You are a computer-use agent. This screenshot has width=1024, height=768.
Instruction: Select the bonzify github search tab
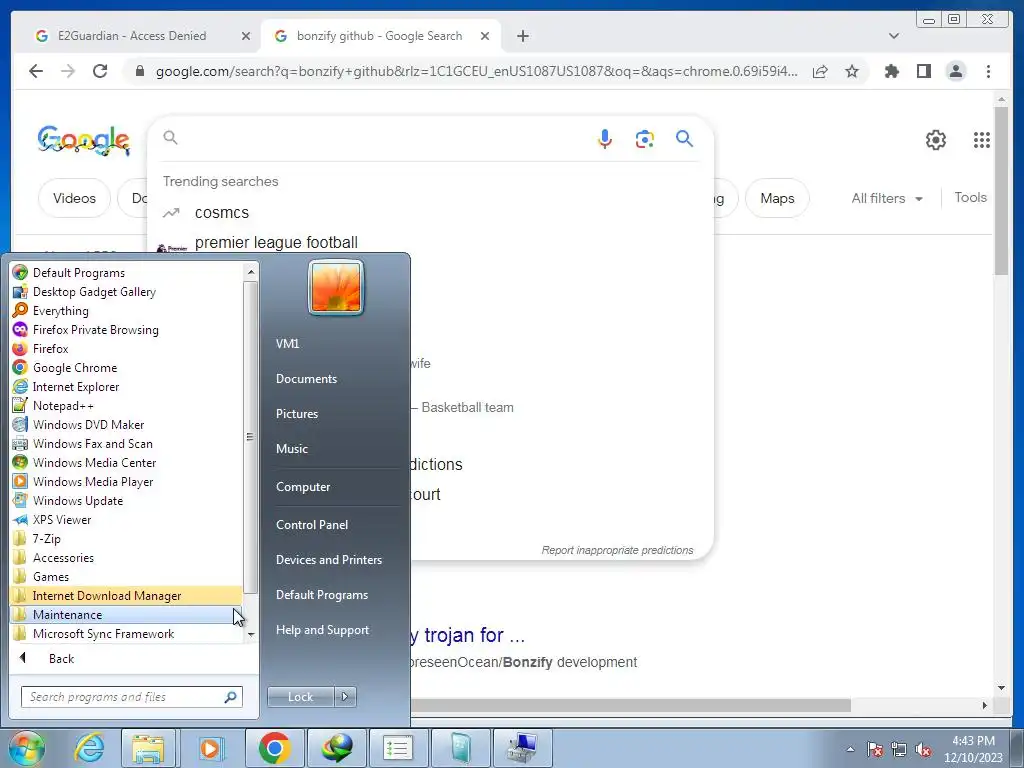pyautogui.click(x=381, y=36)
